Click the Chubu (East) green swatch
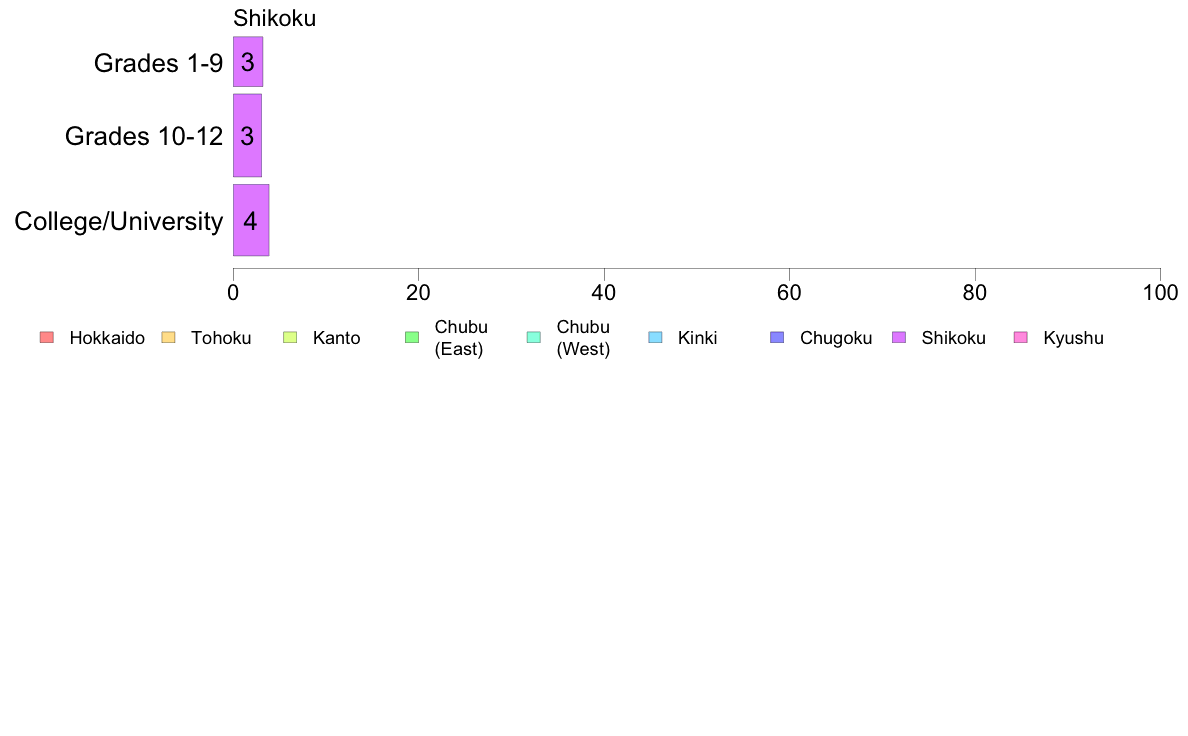This screenshot has width=1188, height=736. (412, 337)
